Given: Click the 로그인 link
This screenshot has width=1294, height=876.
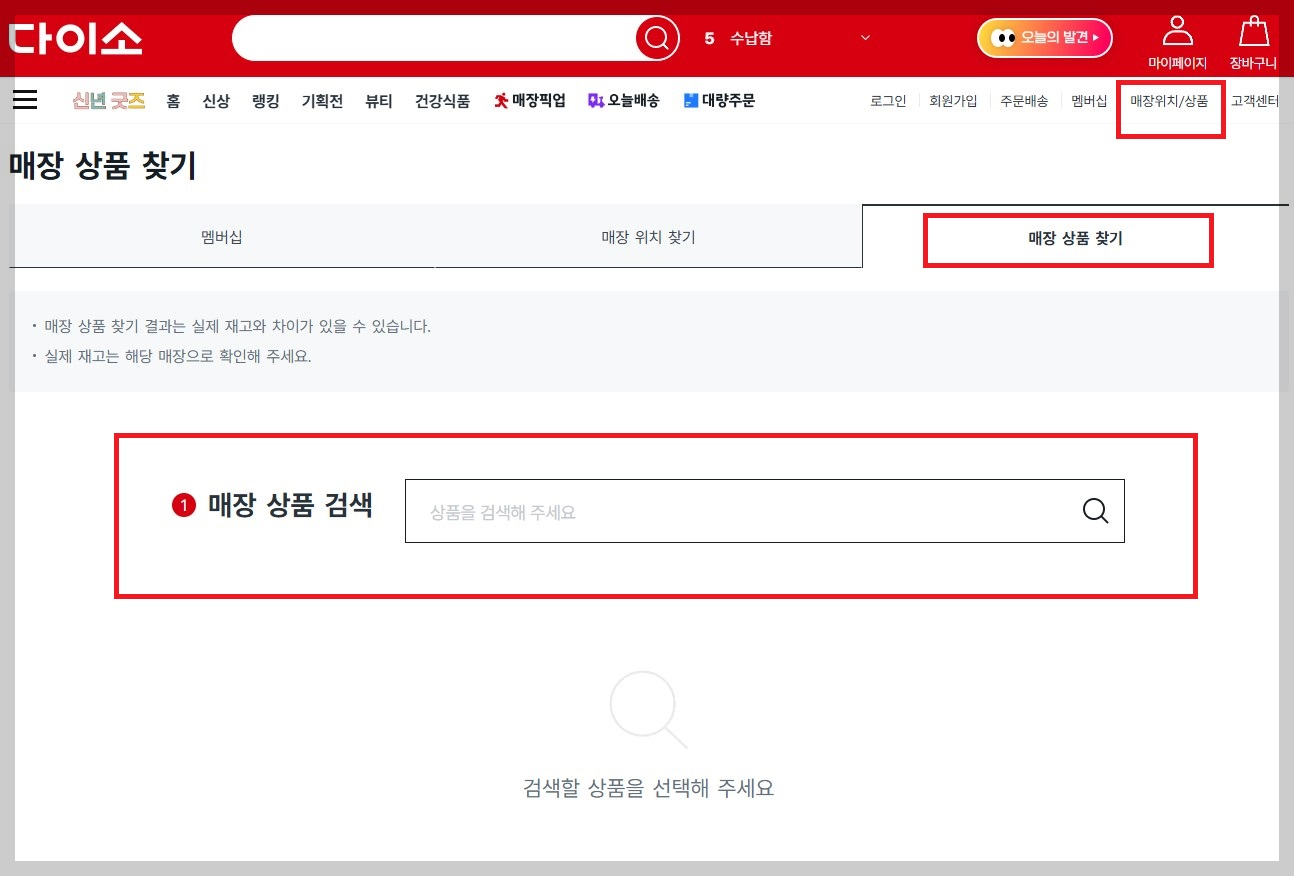Looking at the screenshot, I should click(888, 101).
